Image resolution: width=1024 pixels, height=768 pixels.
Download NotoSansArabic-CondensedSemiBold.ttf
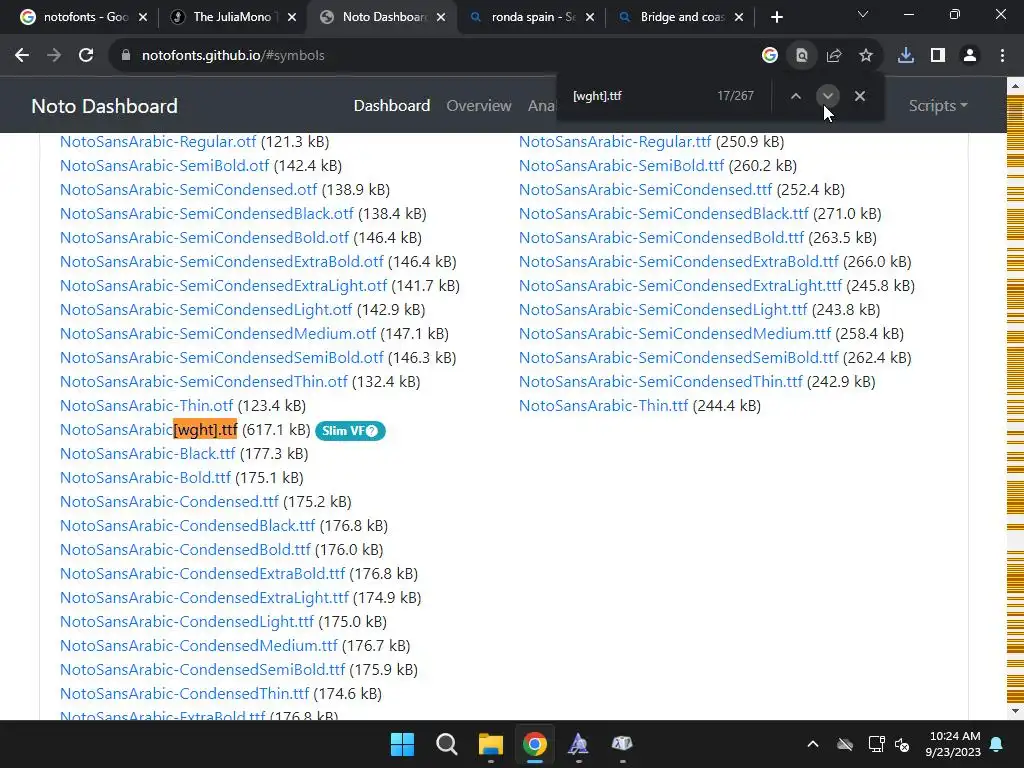pos(202,670)
